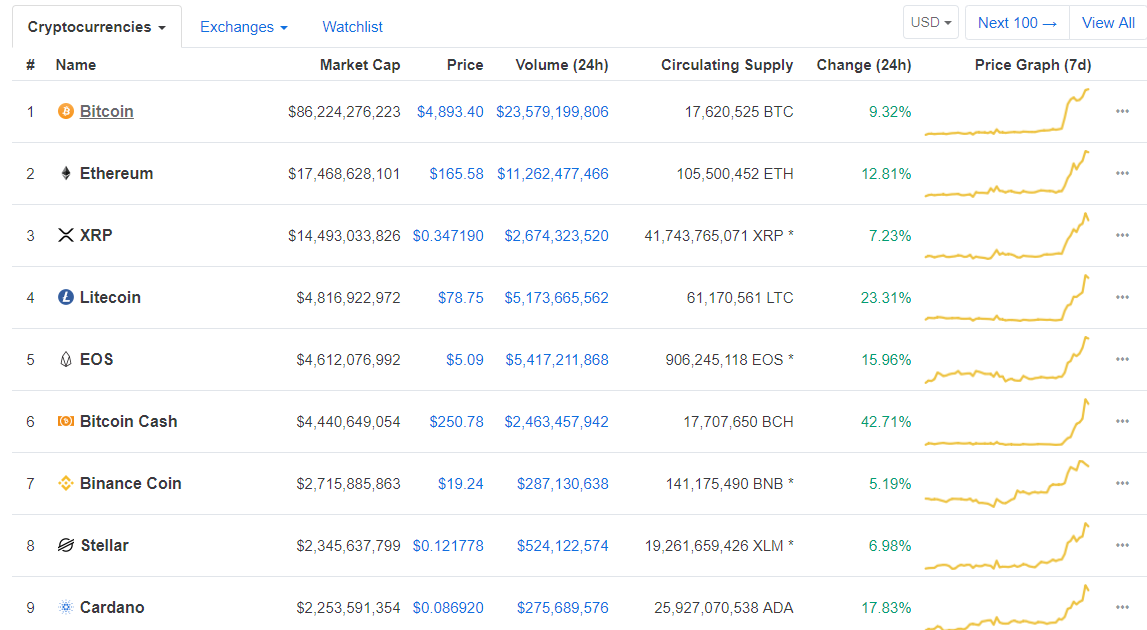The height and width of the screenshot is (630, 1147).
Task: Sort by the Volume (24h) column header
Action: [562, 65]
